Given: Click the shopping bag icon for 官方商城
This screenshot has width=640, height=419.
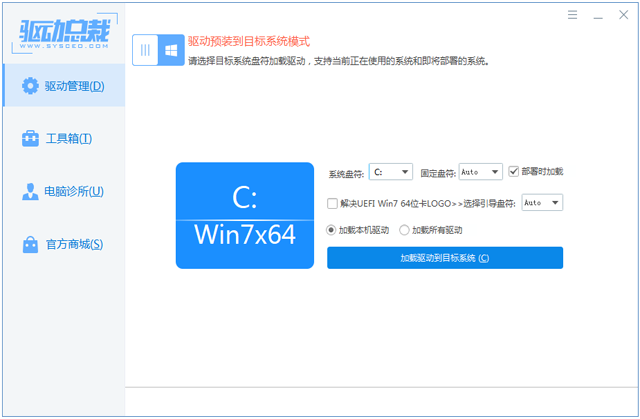Looking at the screenshot, I should pos(30,244).
